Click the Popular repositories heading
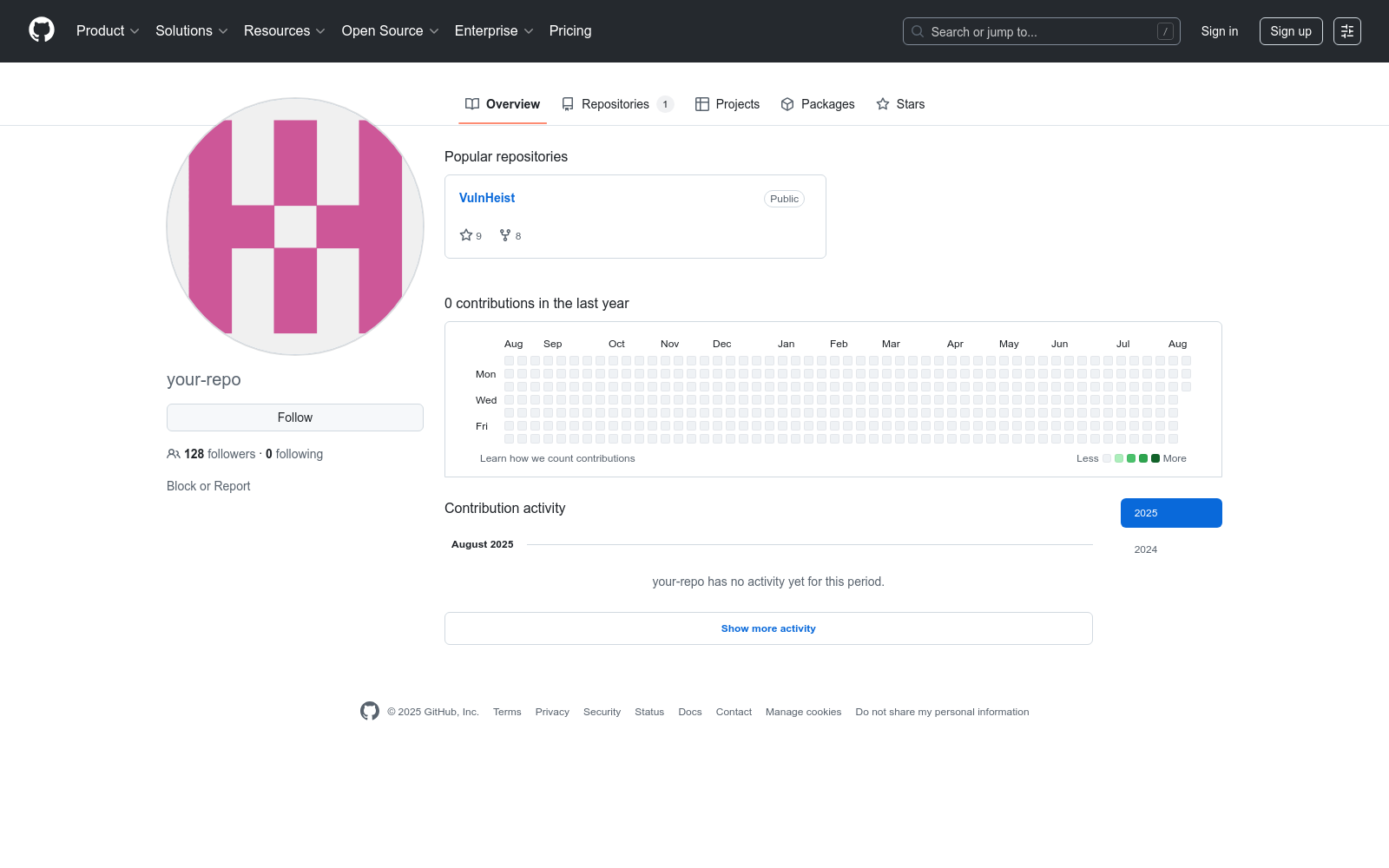This screenshot has width=1389, height=868. (x=506, y=156)
